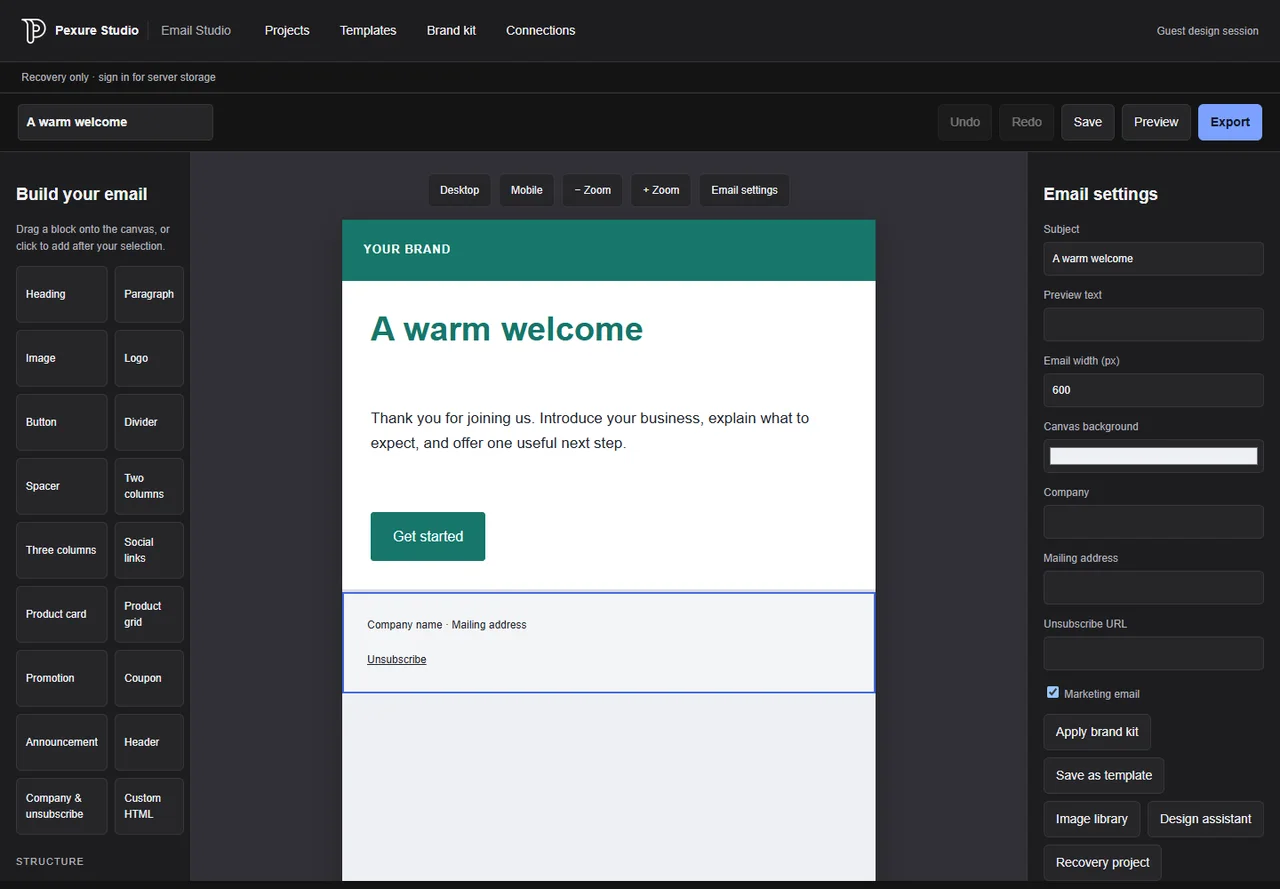Add a Divider block
1280x889 pixels.
(149, 422)
